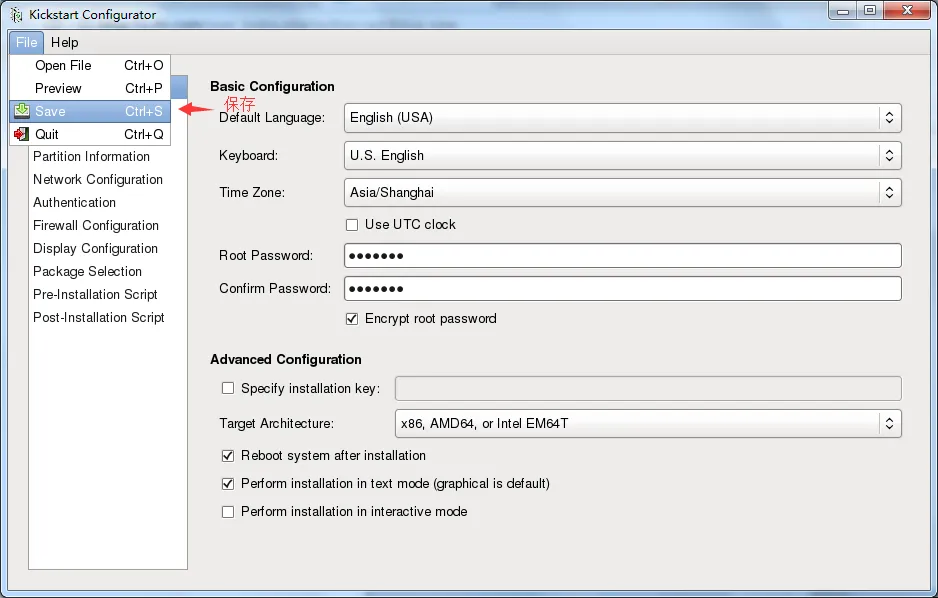Select Network Configuration section
Viewport: 938px width, 598px height.
(98, 179)
